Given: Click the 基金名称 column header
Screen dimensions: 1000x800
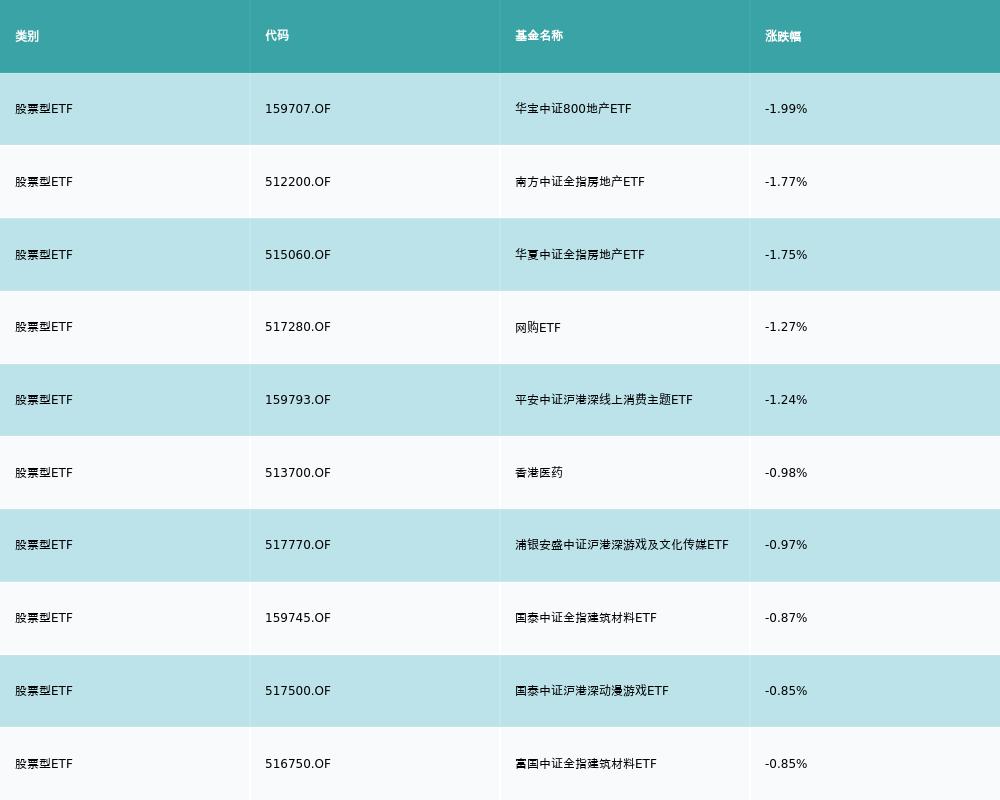Looking at the screenshot, I should tap(539, 36).
